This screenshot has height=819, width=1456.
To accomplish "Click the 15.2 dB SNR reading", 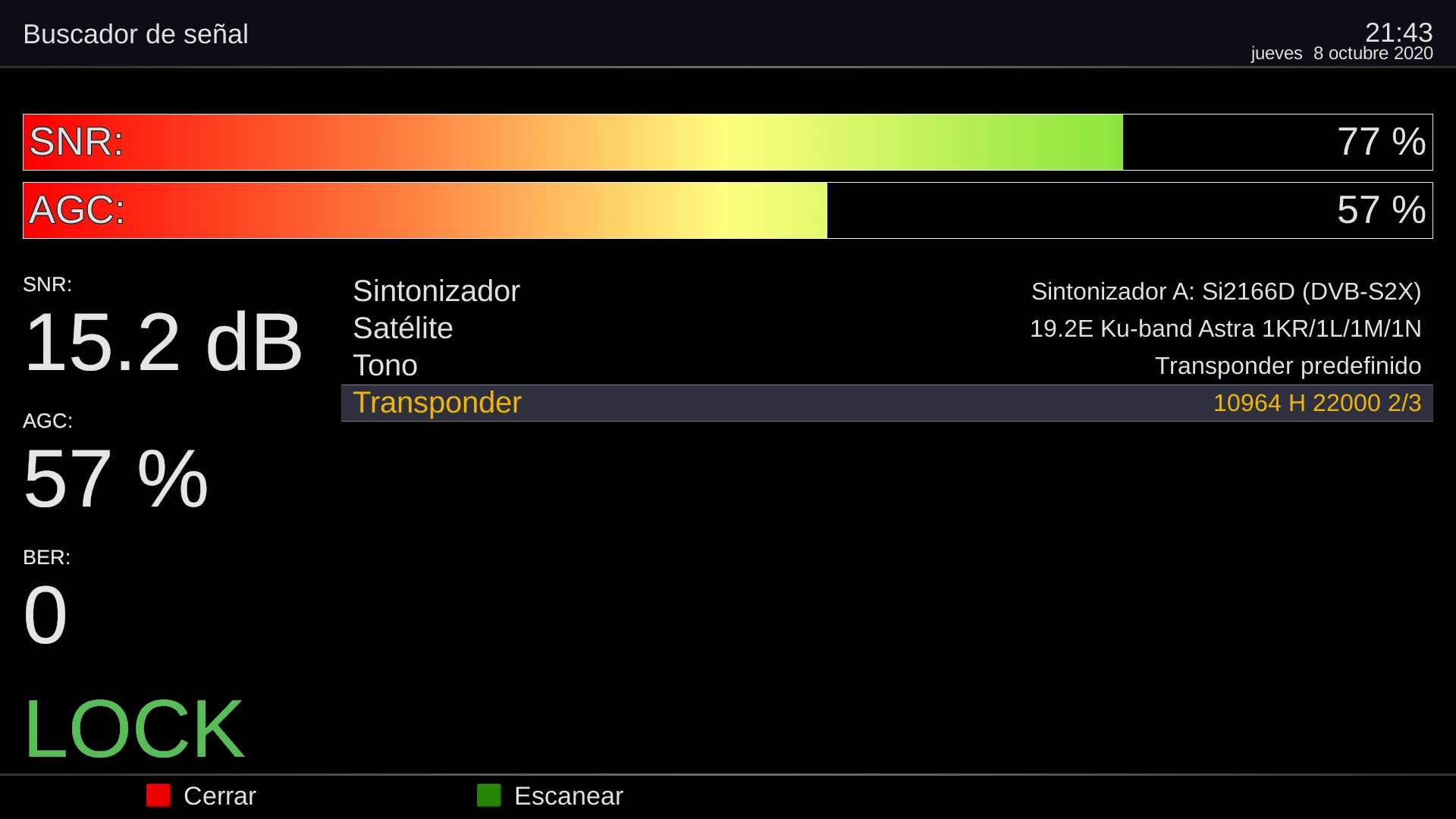I will point(163,343).
